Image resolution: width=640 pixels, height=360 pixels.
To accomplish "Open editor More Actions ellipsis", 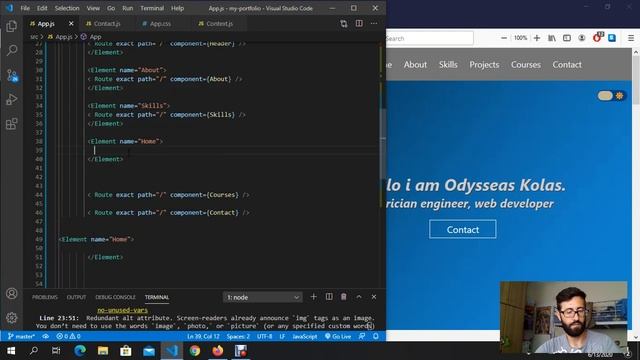I will pyautogui.click(x=374, y=24).
